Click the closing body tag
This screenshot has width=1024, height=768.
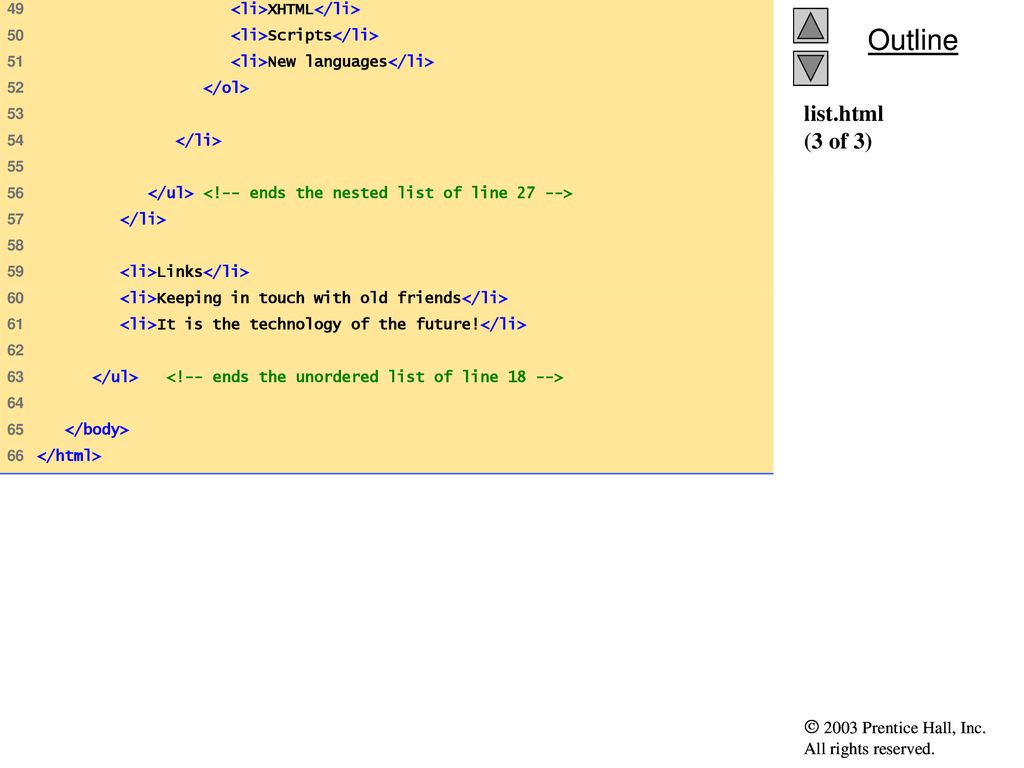click(97, 429)
